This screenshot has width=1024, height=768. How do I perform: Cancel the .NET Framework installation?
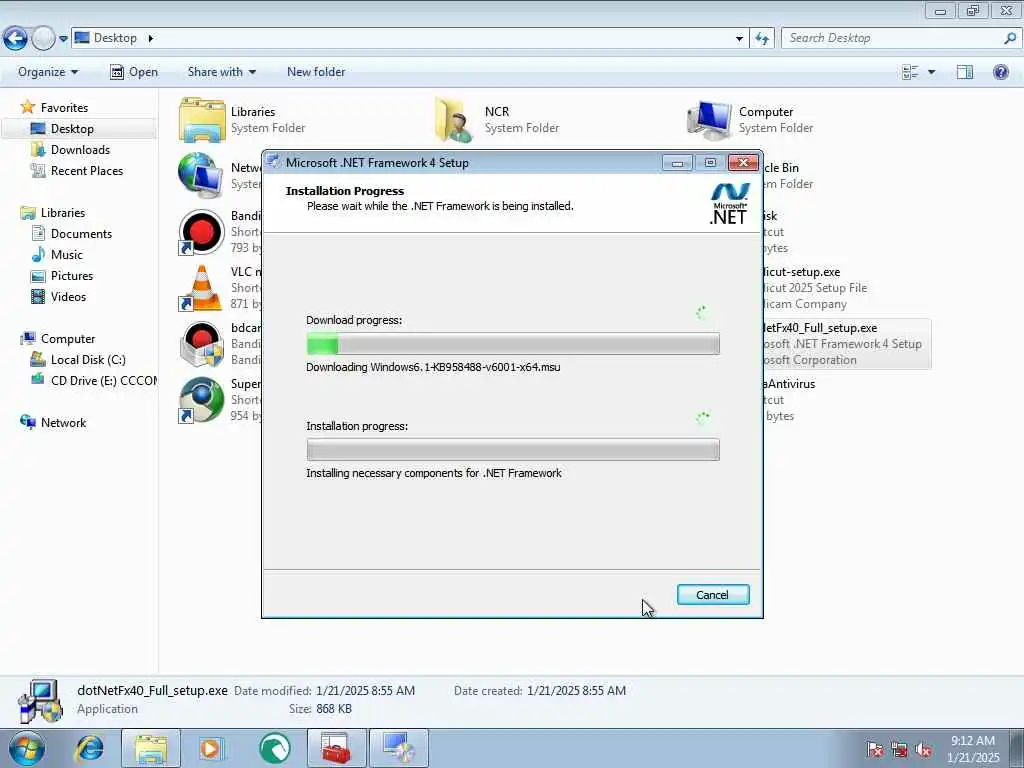pyautogui.click(x=712, y=595)
